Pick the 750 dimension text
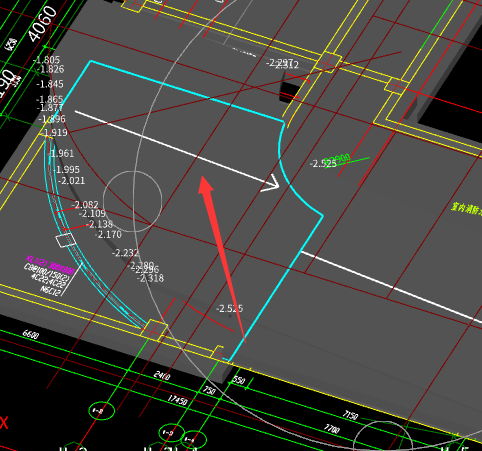This screenshot has height=451, width=482. 209,390
